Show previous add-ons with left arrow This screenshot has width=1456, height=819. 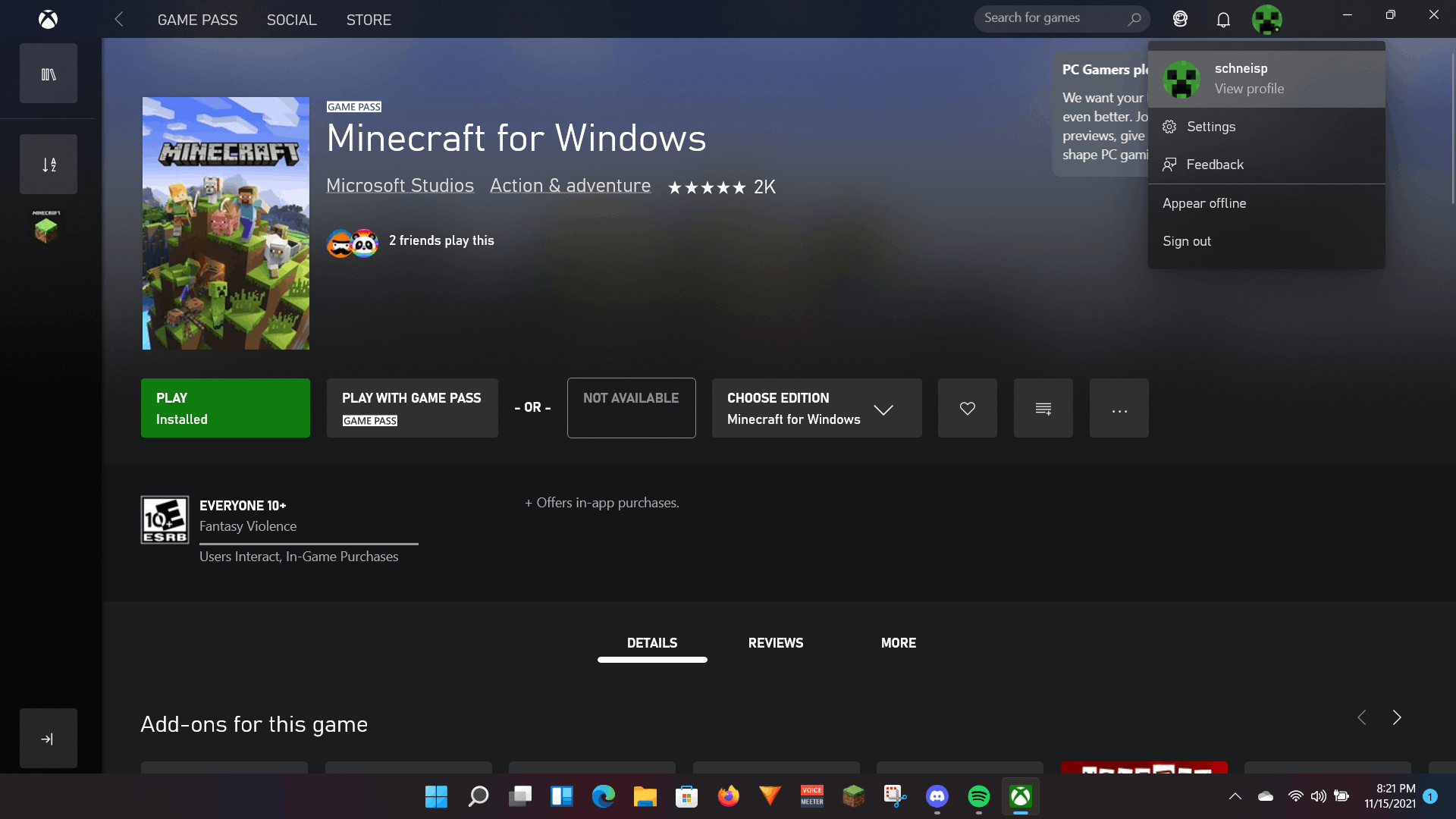pyautogui.click(x=1362, y=717)
